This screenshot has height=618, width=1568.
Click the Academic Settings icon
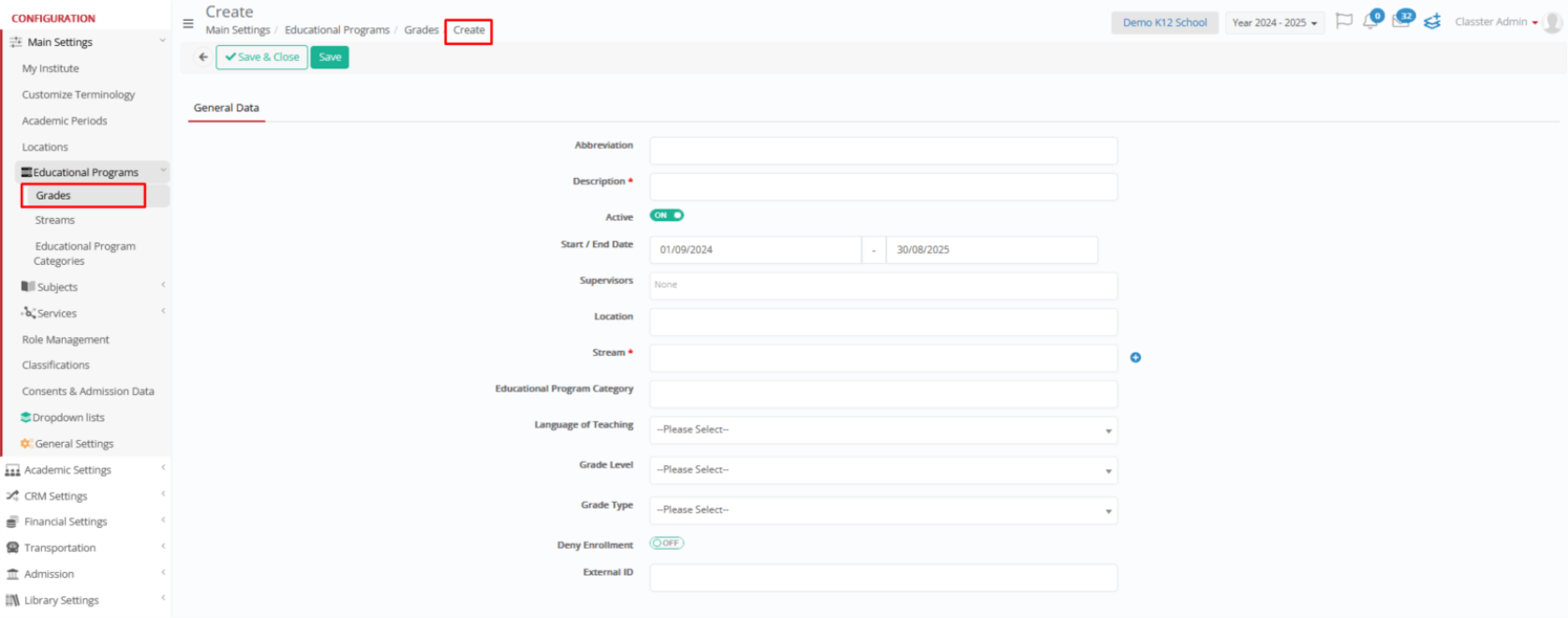pos(13,470)
